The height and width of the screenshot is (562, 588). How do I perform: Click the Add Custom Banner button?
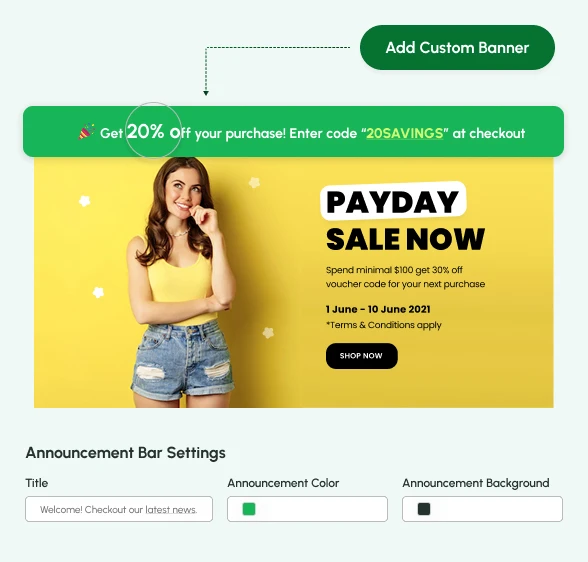(x=457, y=48)
